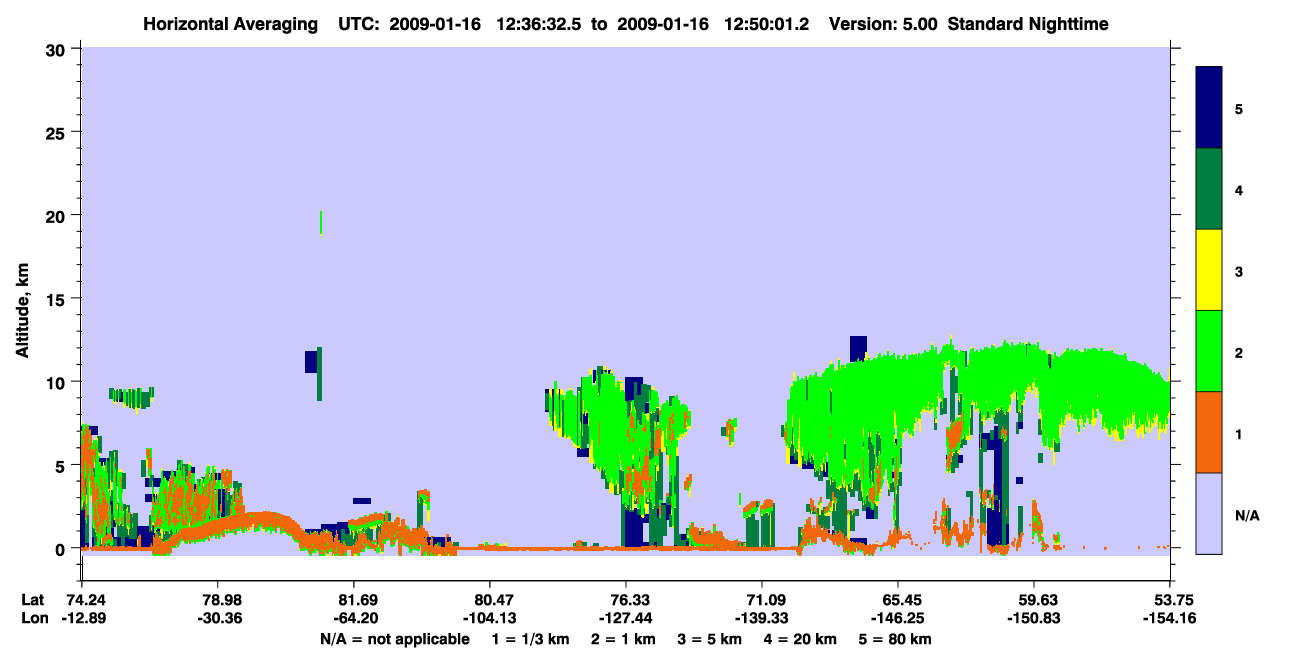This screenshot has height=667, width=1300.
Task: Click the colorbar label 1
Action: (1239, 432)
